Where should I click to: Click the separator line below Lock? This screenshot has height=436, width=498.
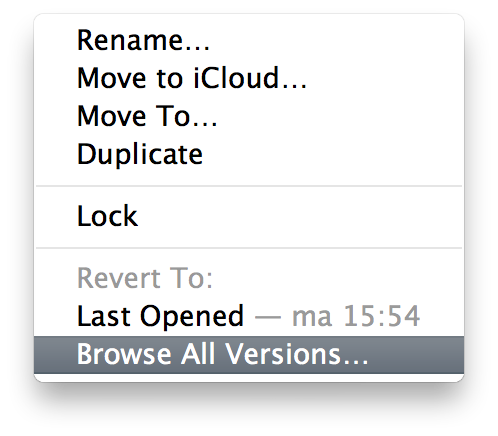[249, 248]
